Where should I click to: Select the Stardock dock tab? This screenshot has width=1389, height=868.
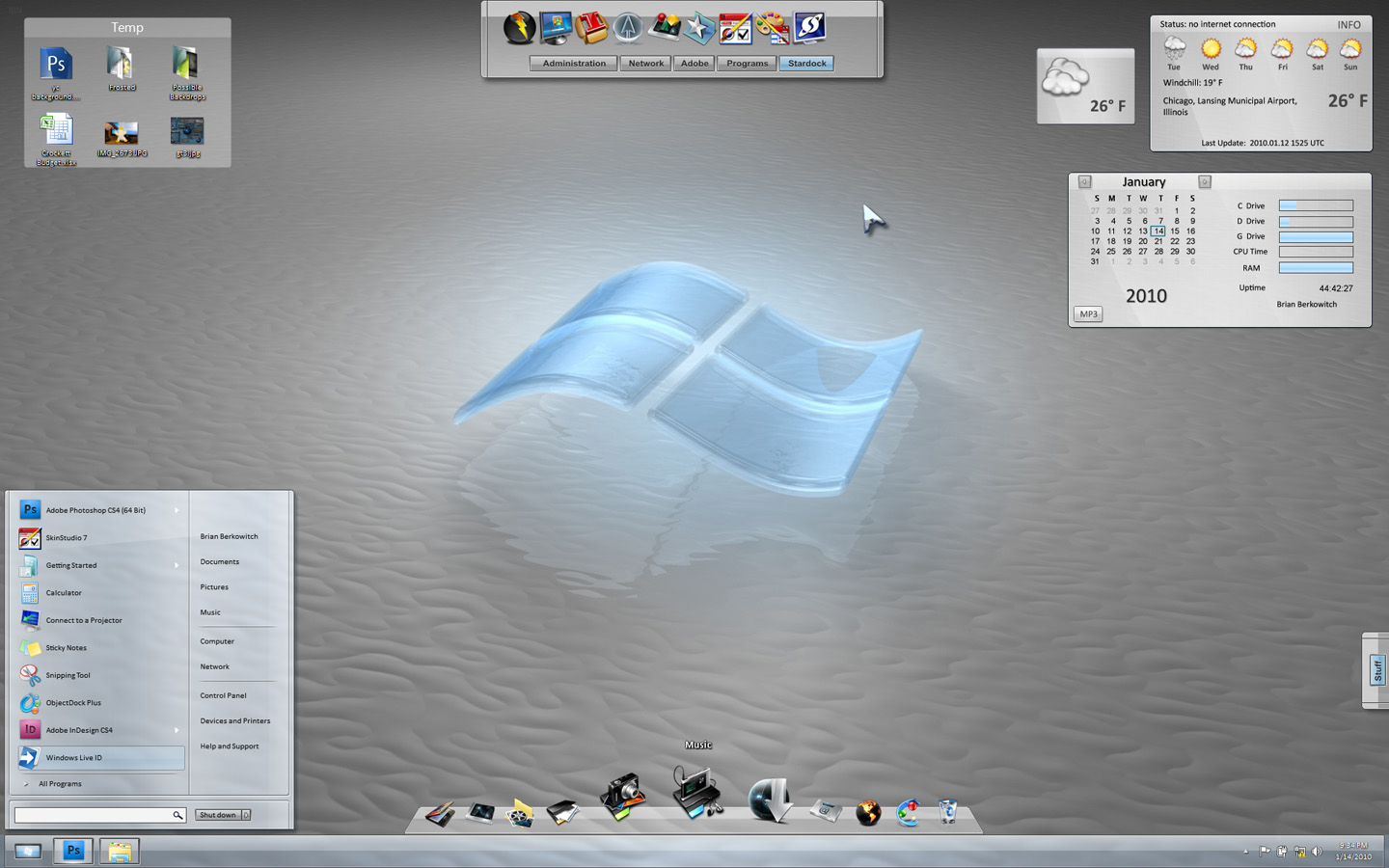tap(807, 64)
